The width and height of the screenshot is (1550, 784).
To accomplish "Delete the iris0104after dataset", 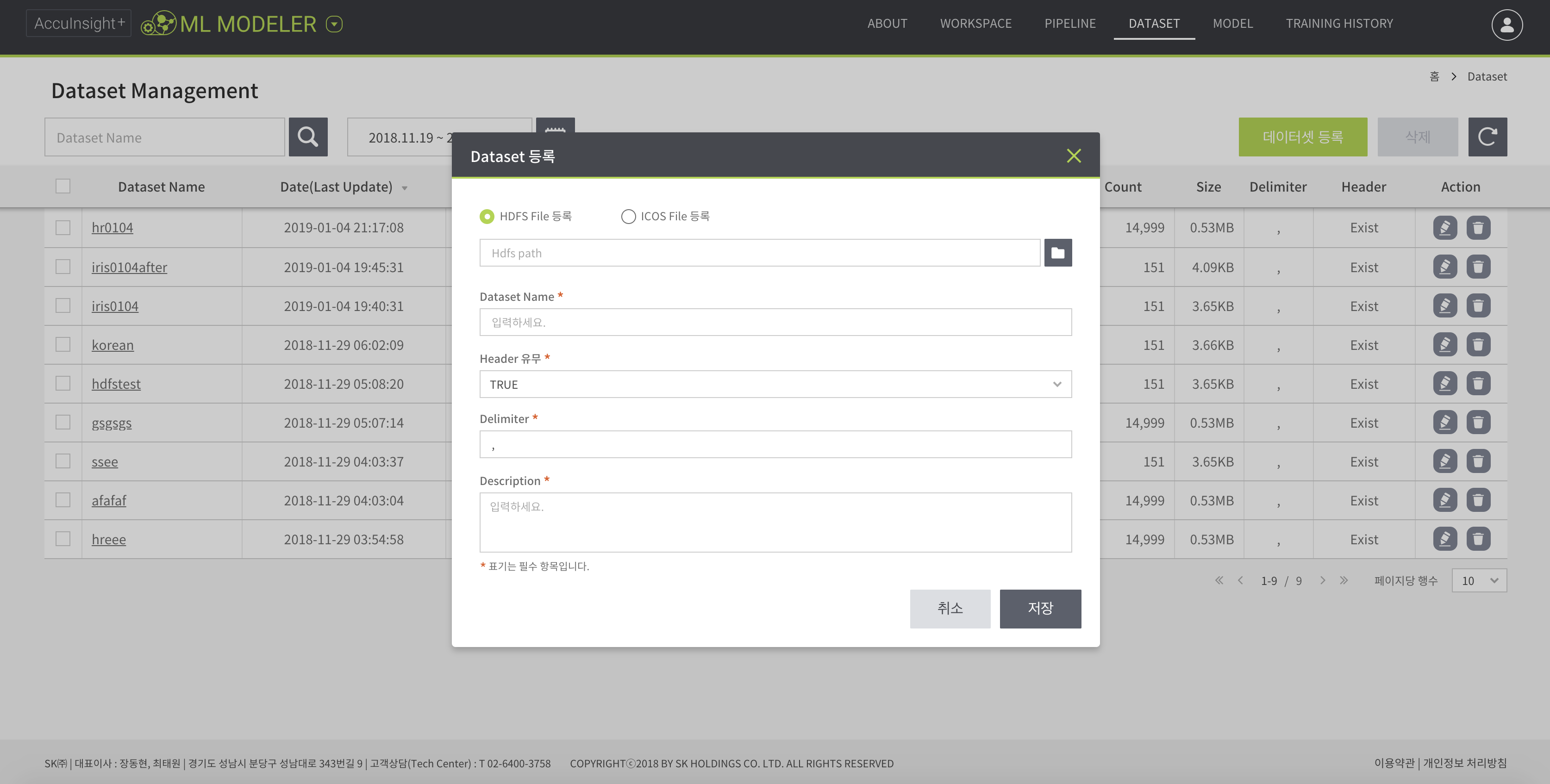I will tap(1478, 267).
